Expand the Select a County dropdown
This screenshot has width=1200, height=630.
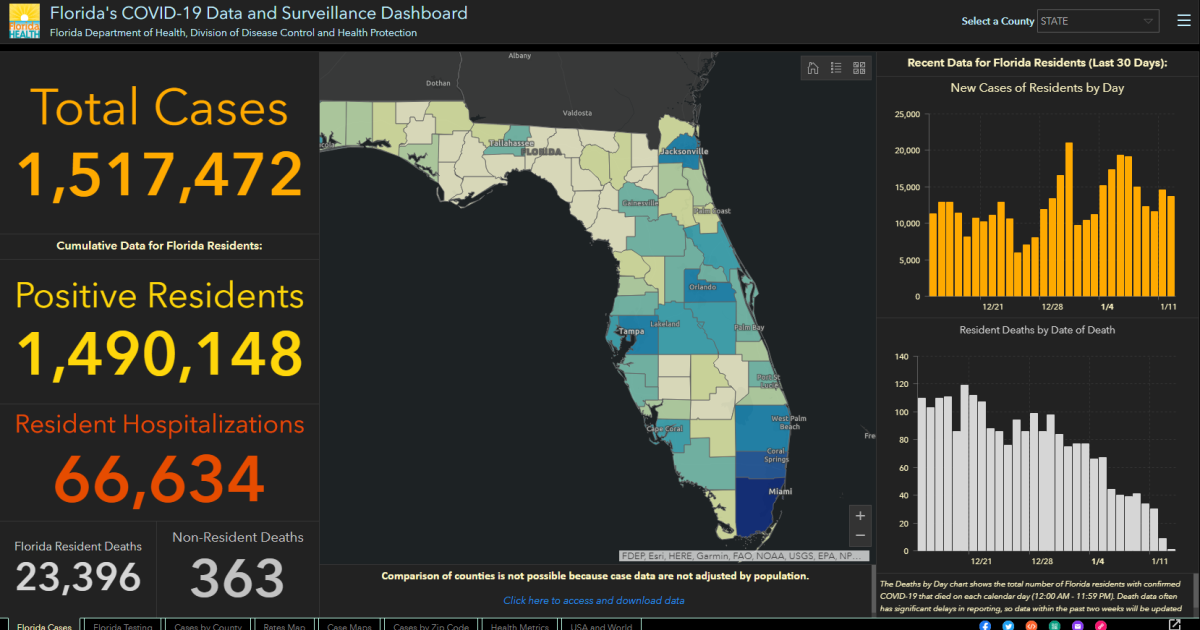[1097, 21]
